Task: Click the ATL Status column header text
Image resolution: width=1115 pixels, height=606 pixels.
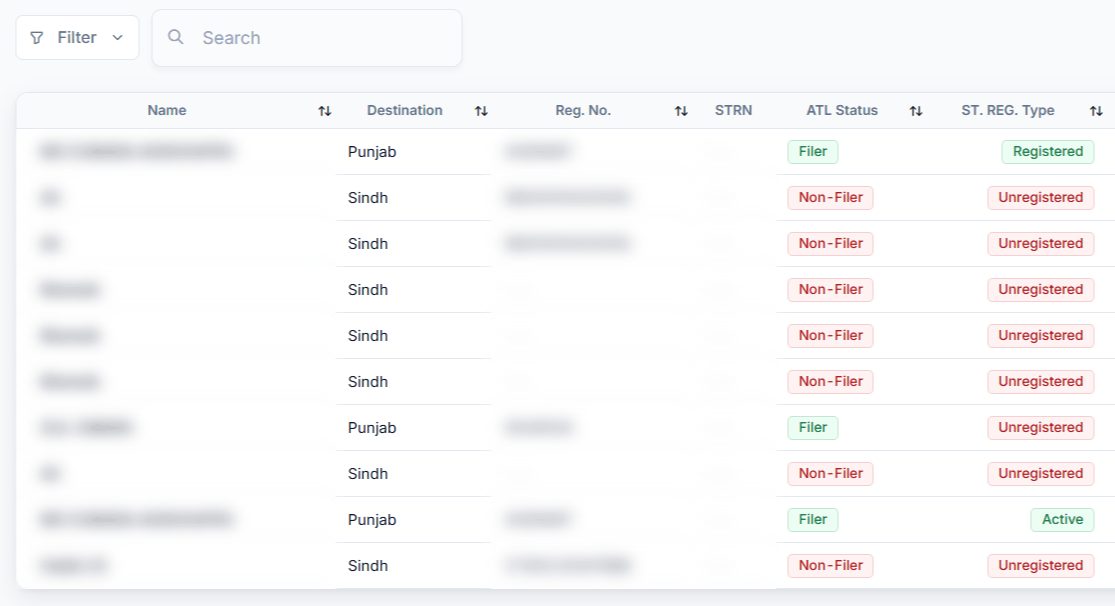Action: (x=842, y=110)
